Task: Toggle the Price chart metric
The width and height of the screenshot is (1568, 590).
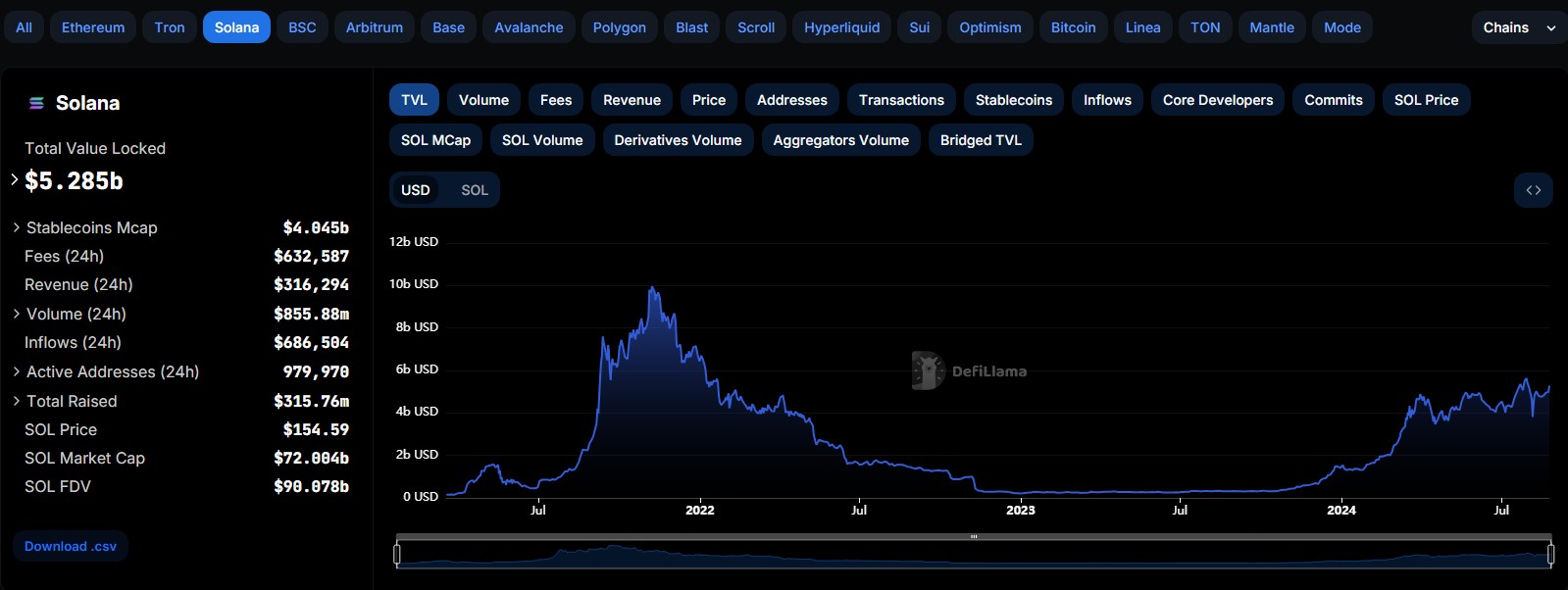Action: tap(709, 100)
